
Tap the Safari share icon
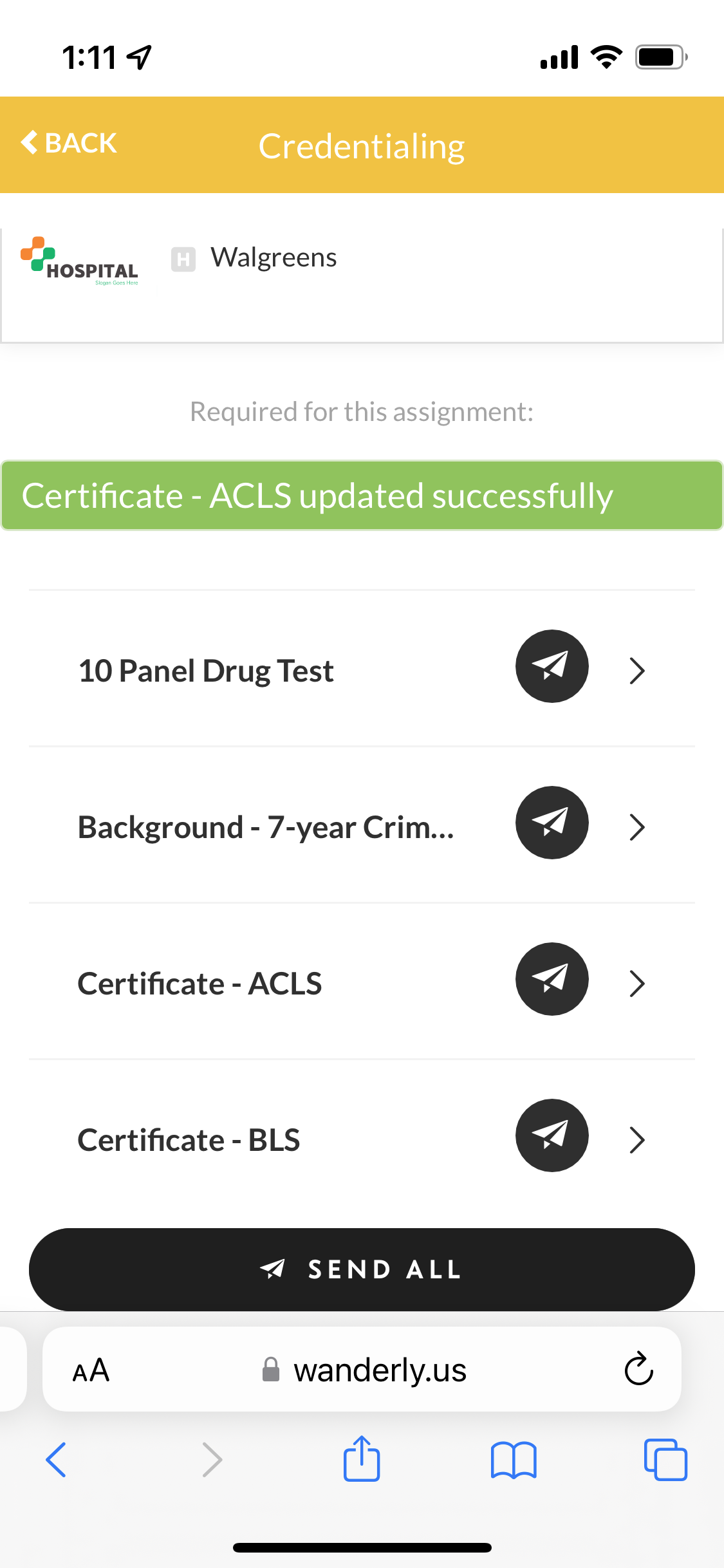(x=362, y=1459)
